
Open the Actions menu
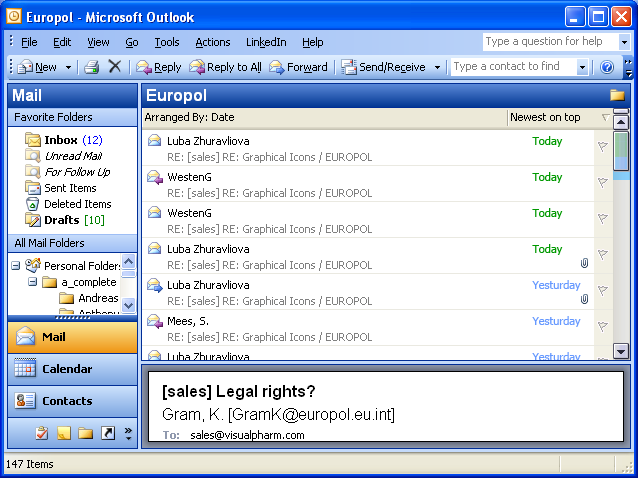[212, 42]
